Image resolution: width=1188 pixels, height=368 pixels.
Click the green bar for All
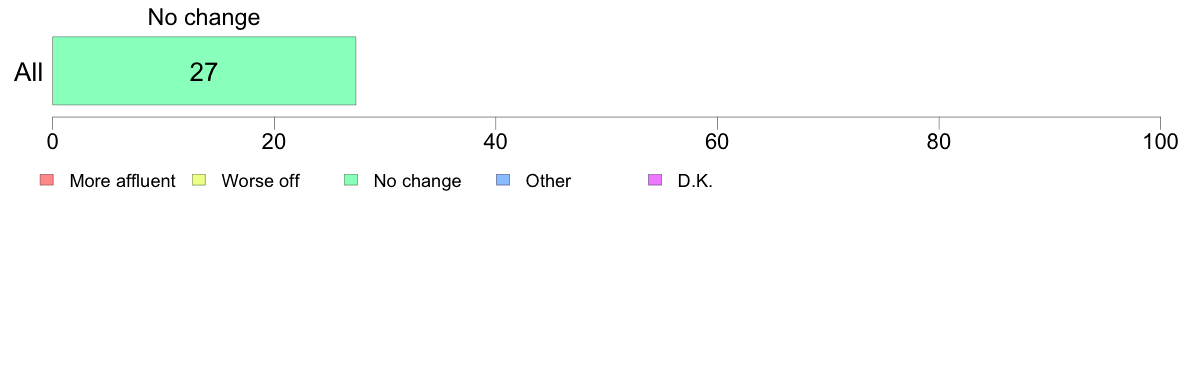click(x=204, y=70)
